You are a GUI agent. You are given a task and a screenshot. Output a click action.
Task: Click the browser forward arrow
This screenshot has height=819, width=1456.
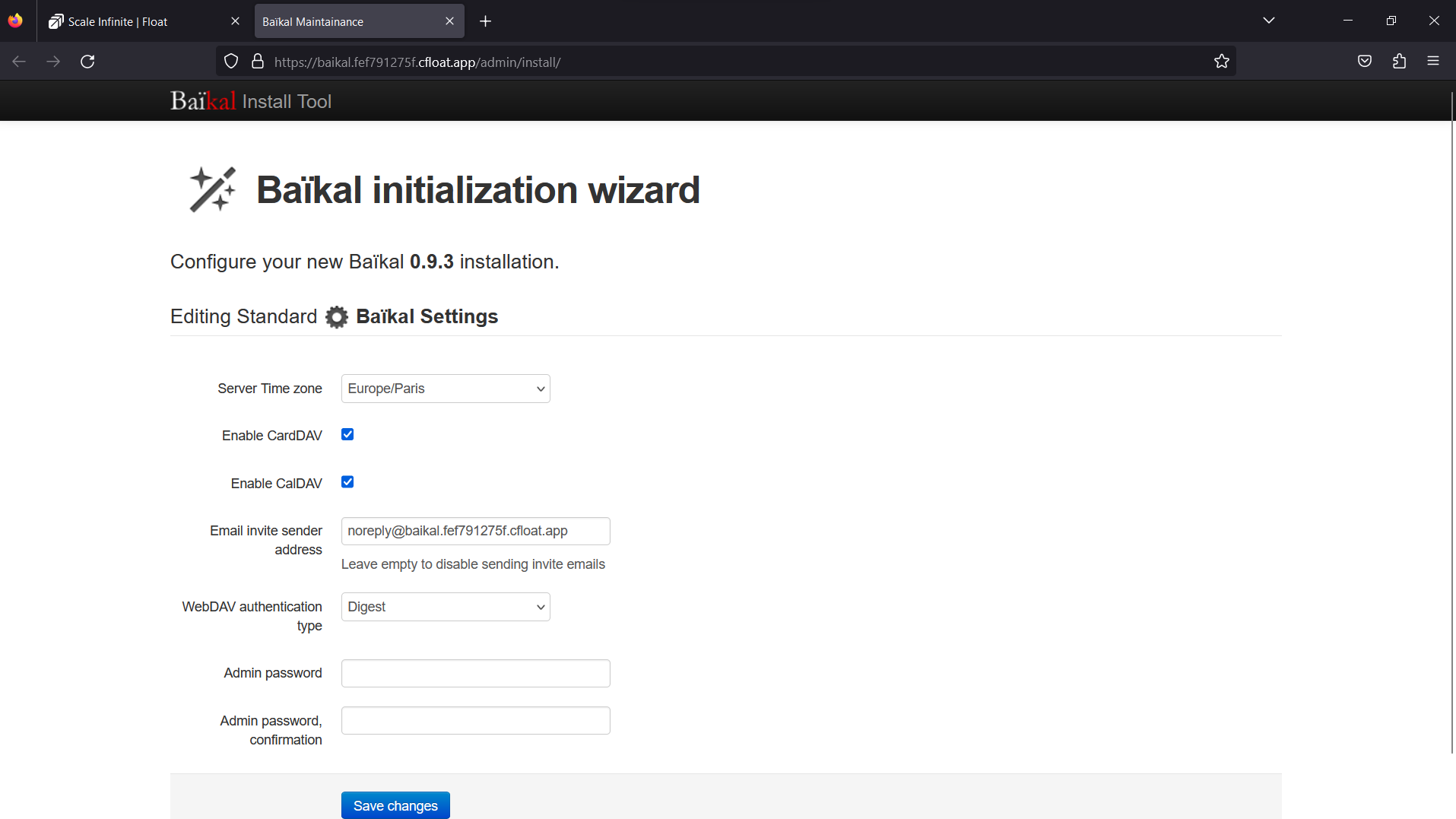click(53, 62)
